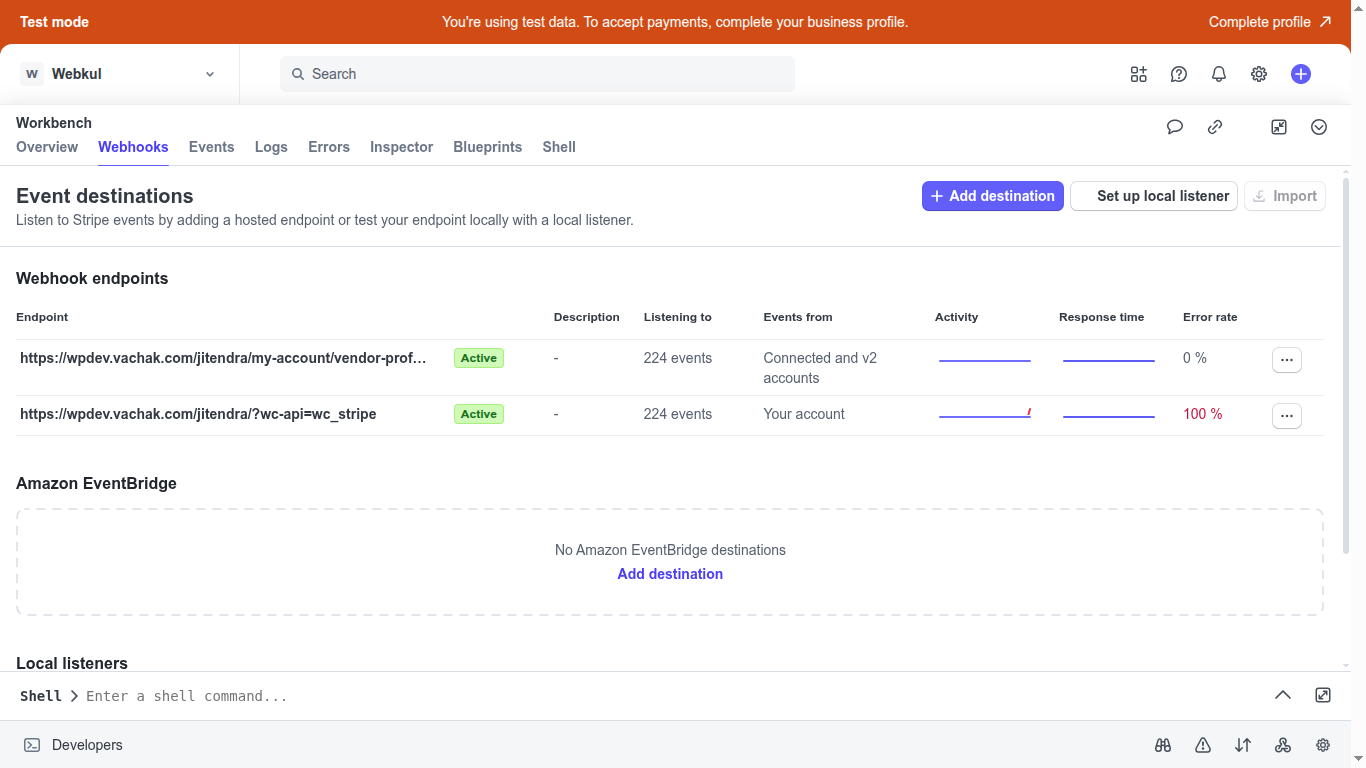Click the API requests arrows icon
1366x768 pixels.
1243,745
